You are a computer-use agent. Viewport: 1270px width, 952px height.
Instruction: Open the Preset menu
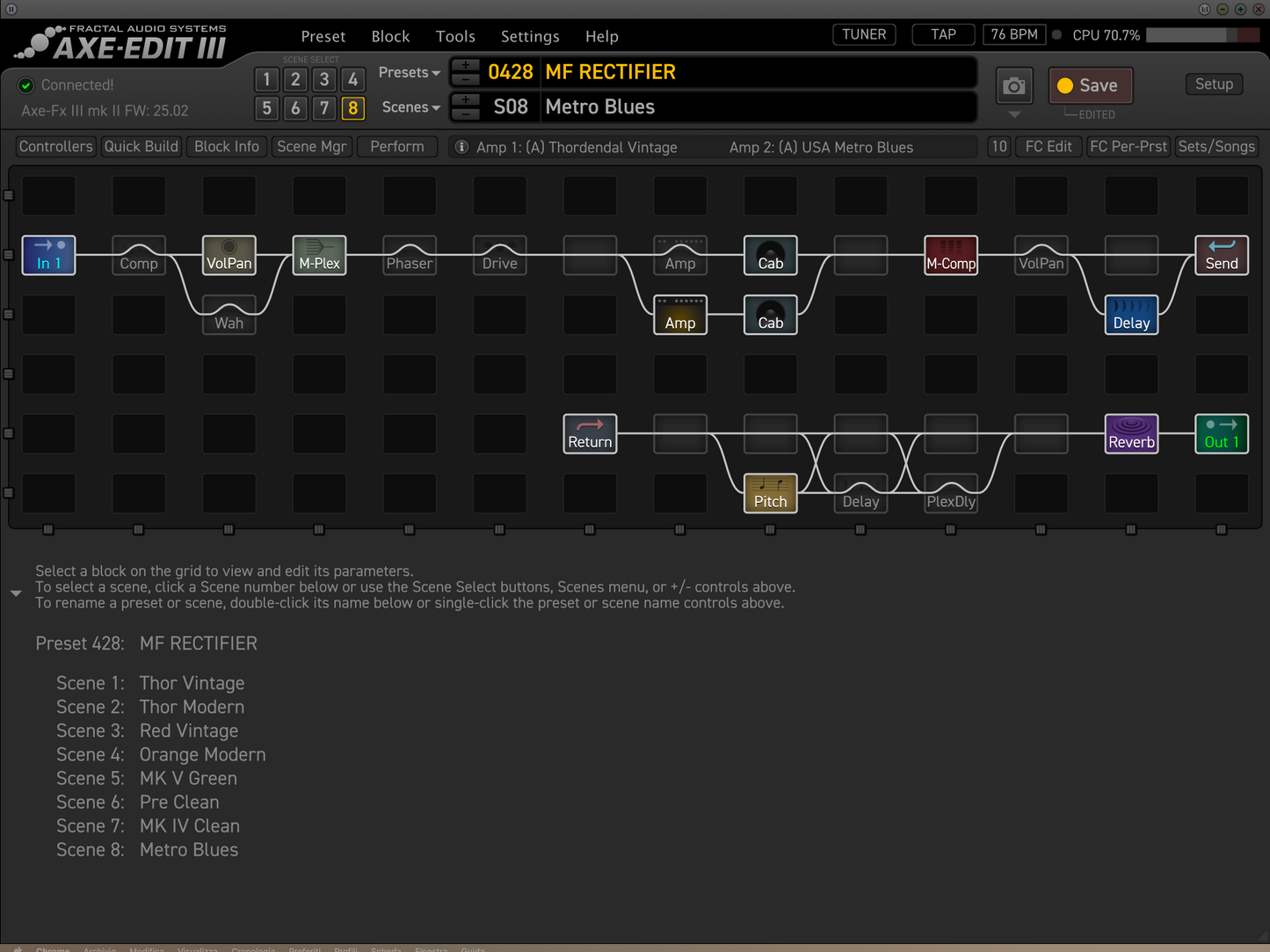coord(323,37)
